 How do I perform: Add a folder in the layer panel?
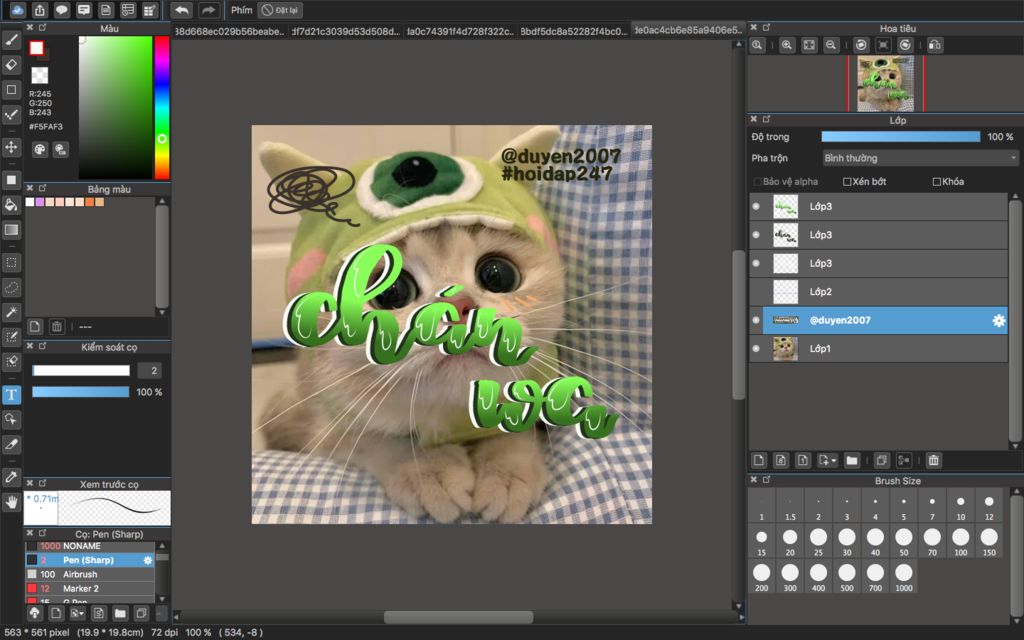852,460
